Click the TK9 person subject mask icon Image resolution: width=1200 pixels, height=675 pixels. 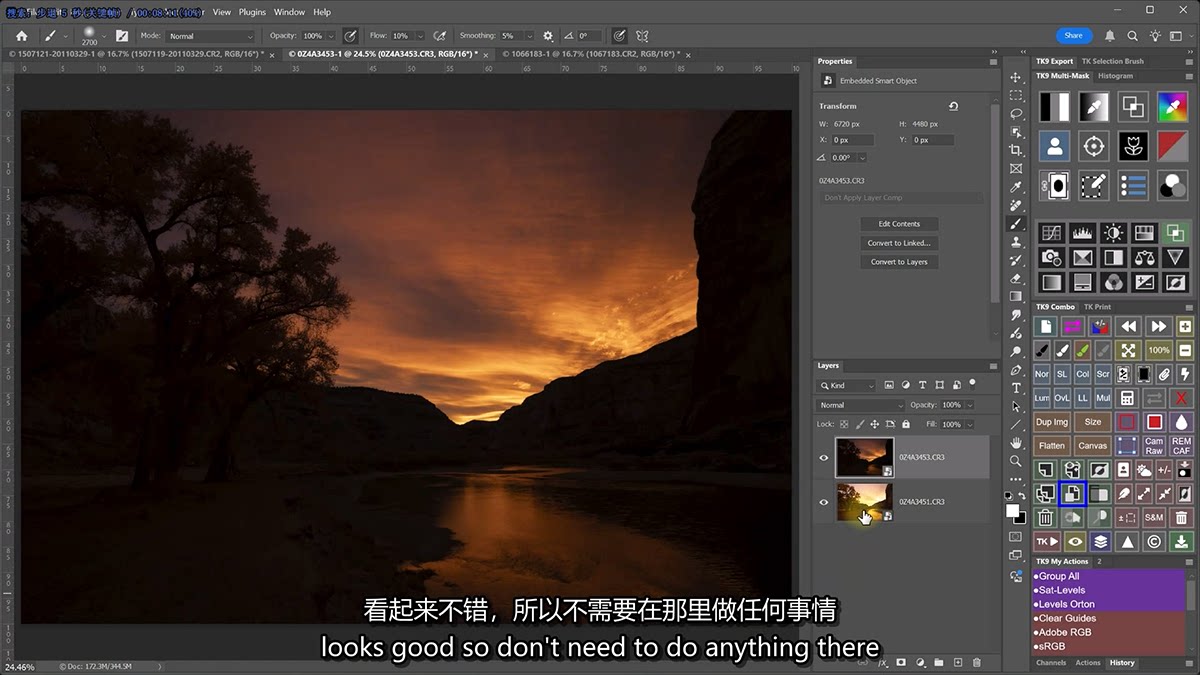1054,146
